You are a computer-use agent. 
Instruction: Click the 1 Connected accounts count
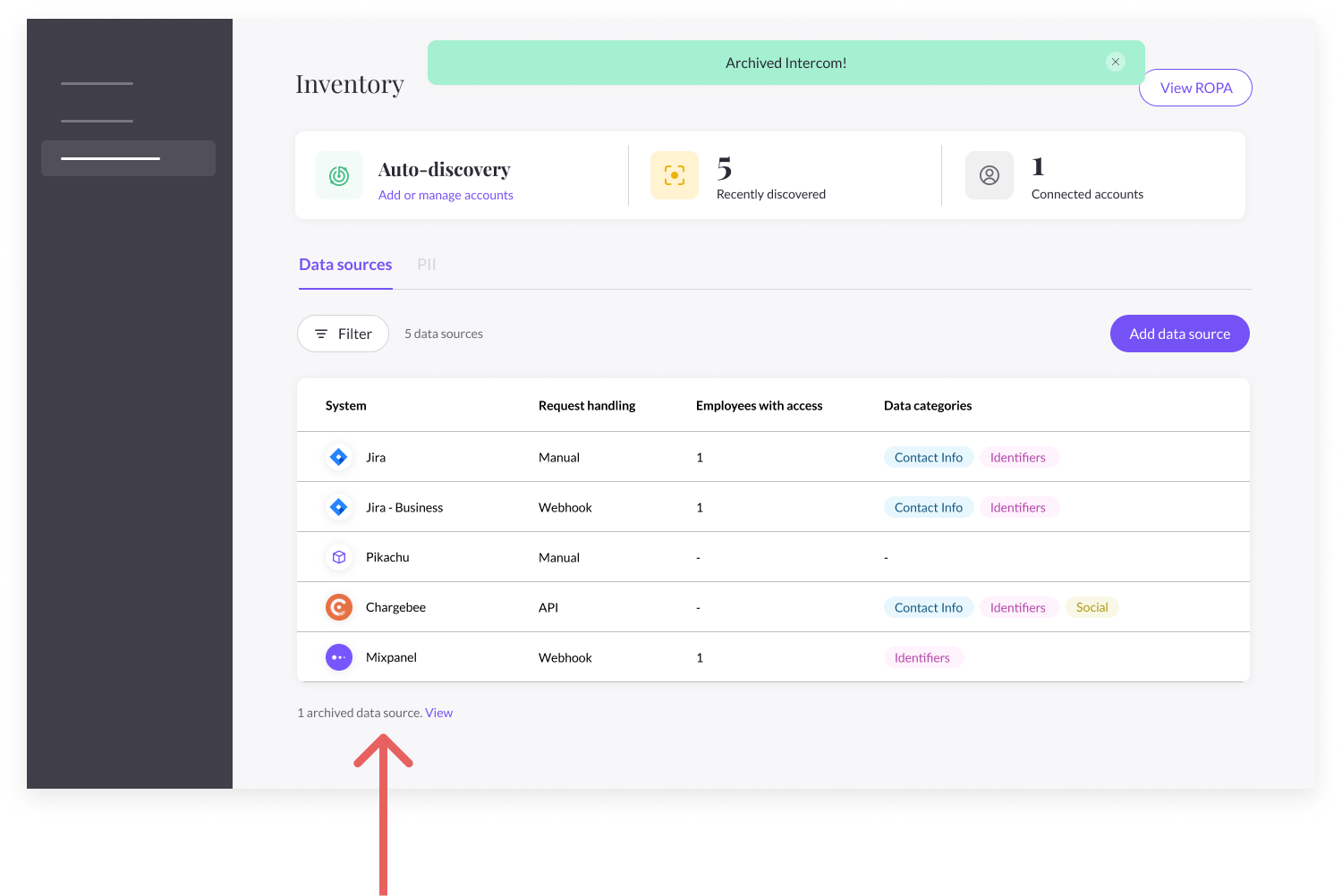click(x=1038, y=166)
